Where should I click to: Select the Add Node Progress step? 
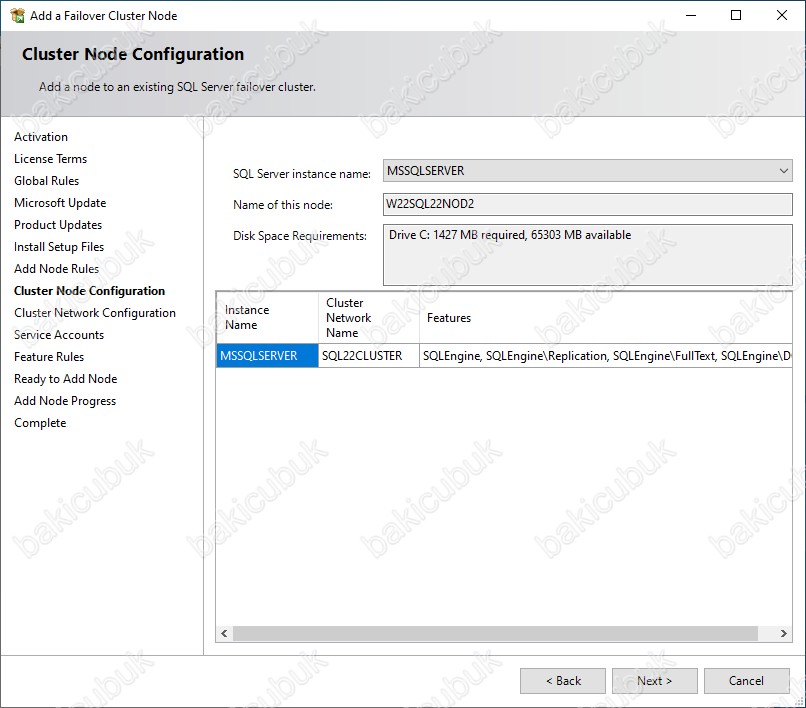[x=65, y=401]
